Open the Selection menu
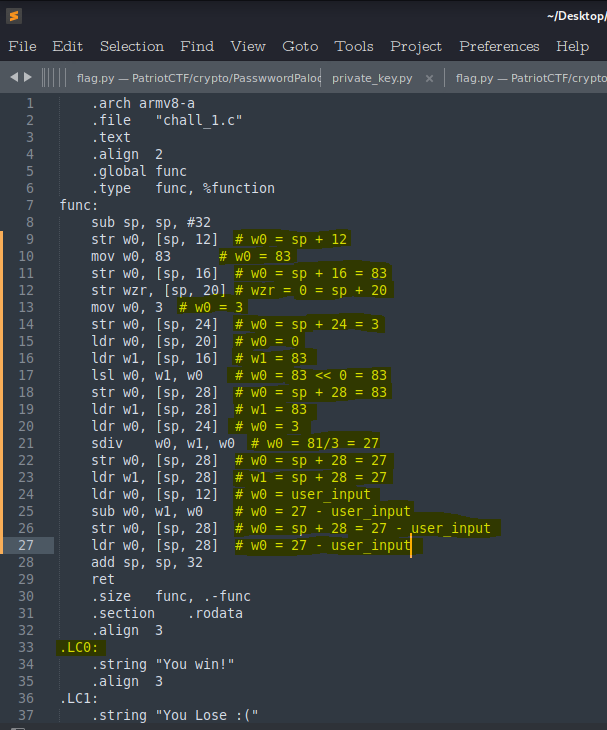Screen dimensions: 607x730 point(132,46)
